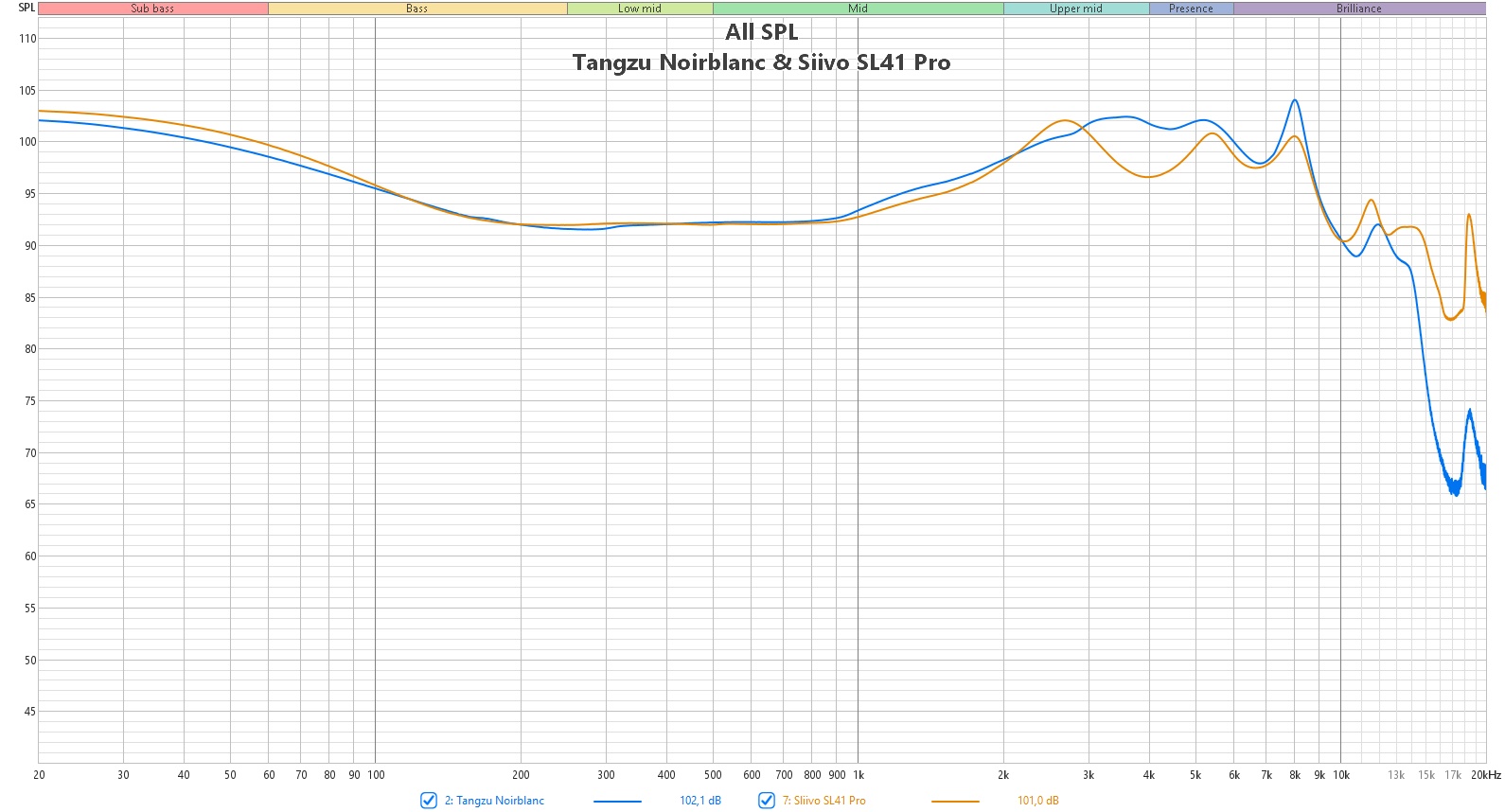The width and height of the screenshot is (1505, 812).
Task: Click the 60 value on the SPL axis
Action: (30, 556)
